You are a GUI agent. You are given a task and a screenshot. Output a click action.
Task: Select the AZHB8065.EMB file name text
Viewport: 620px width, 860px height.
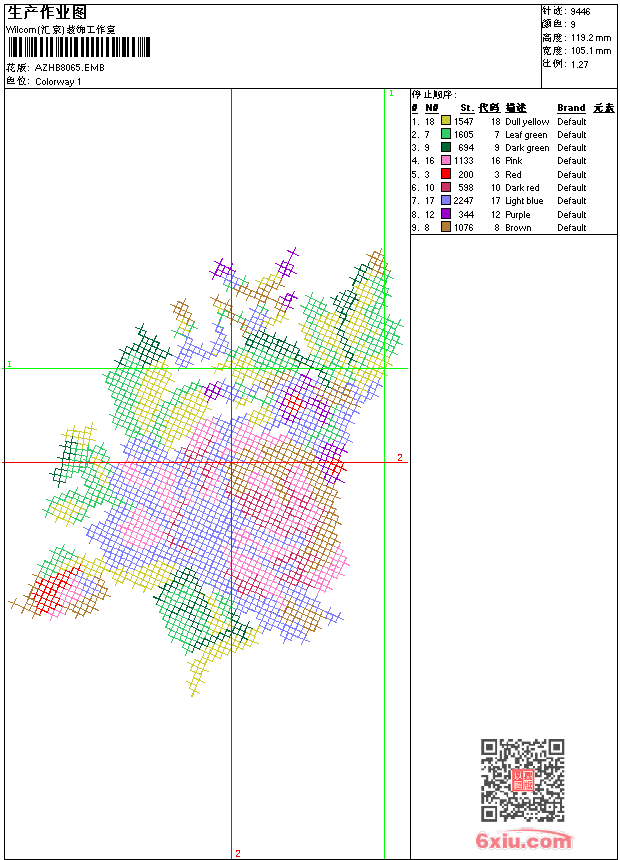(x=69, y=68)
